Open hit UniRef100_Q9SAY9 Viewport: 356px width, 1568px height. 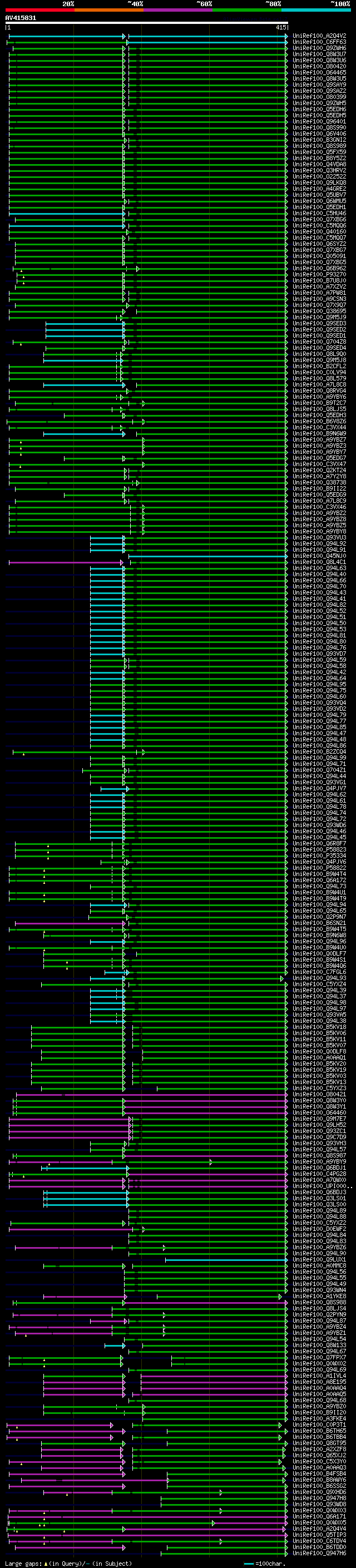coord(319,85)
